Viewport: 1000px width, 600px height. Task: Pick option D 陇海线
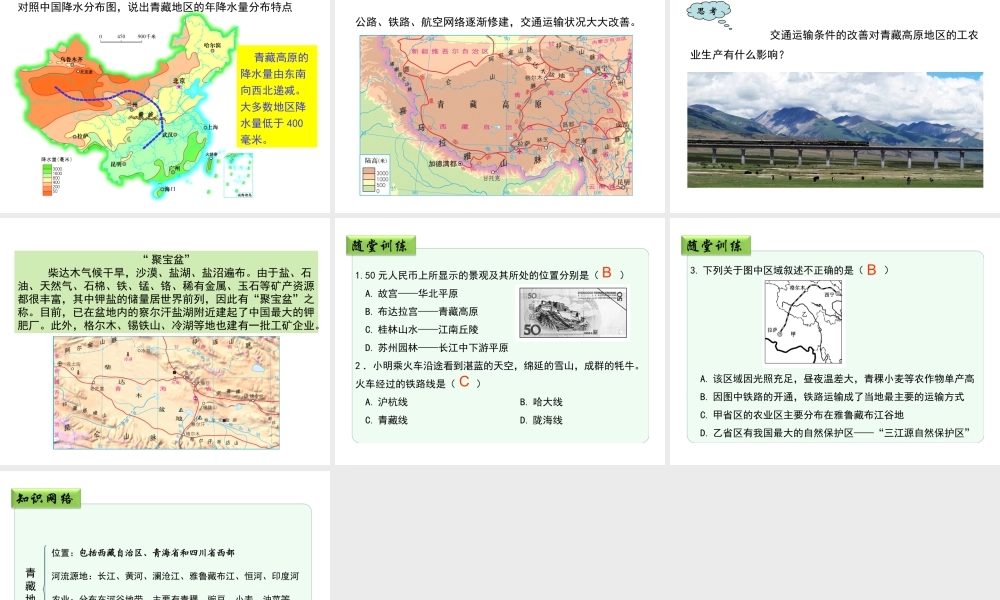[541, 420]
